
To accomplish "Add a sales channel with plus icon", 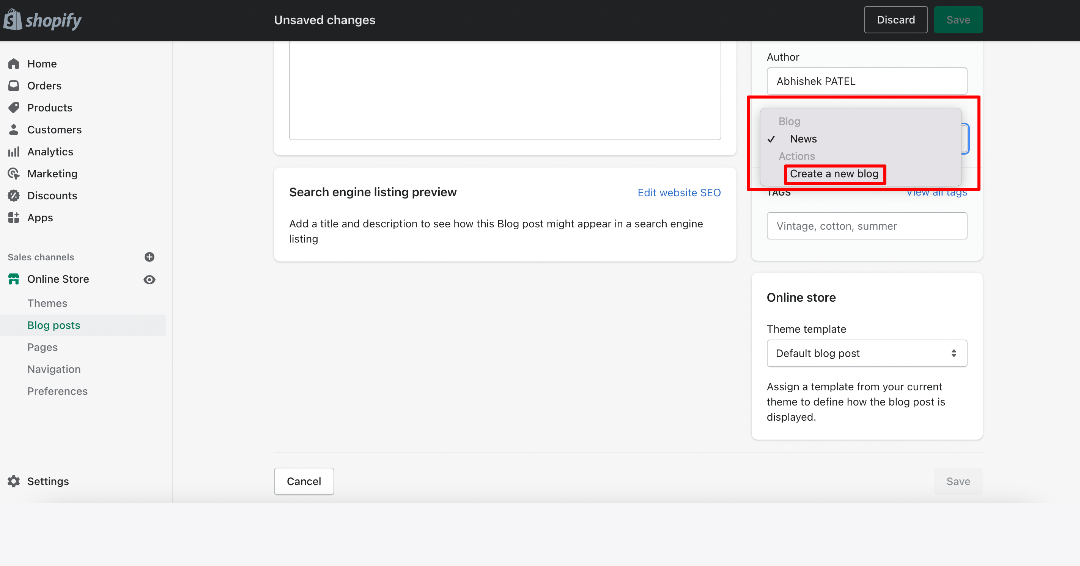I will [x=149, y=257].
